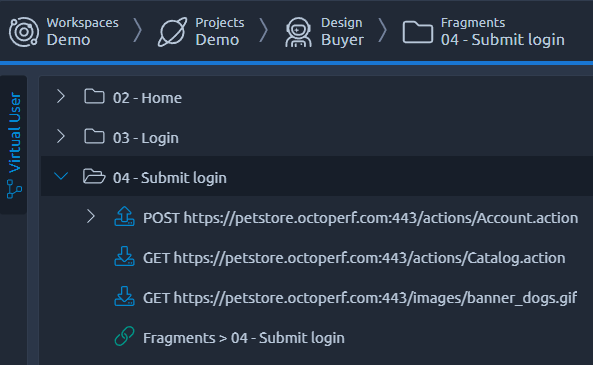Image resolution: width=593 pixels, height=365 pixels.
Task: Click the POST request upload icon
Action: pos(124,216)
